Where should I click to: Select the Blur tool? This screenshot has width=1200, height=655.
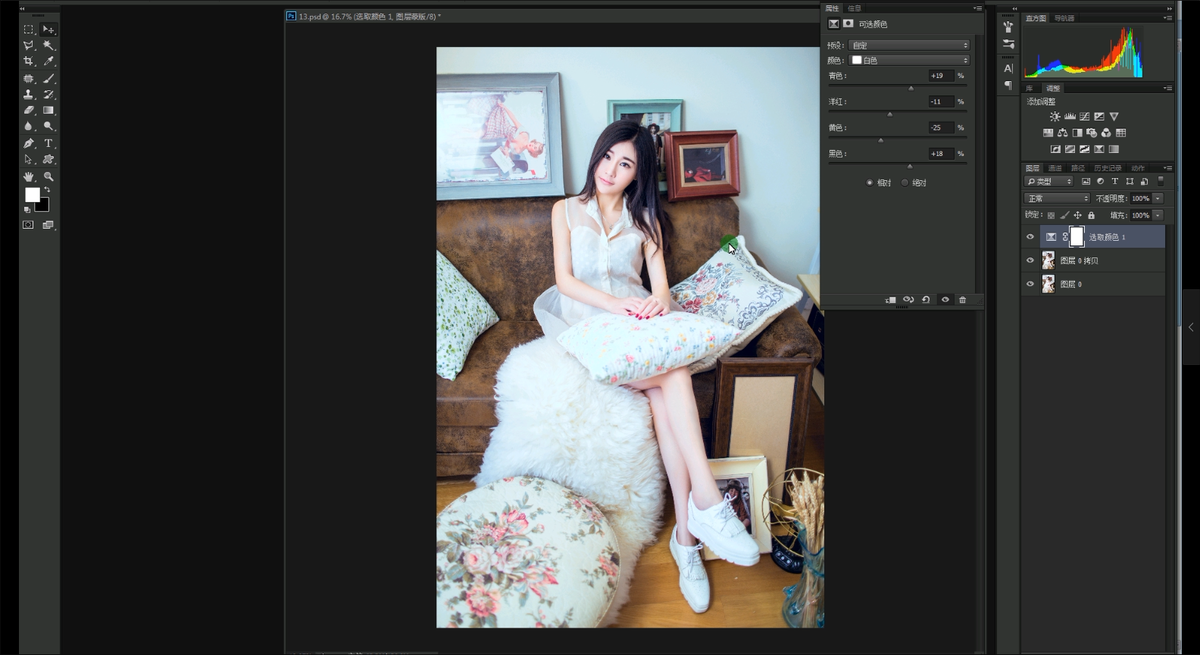[29, 126]
